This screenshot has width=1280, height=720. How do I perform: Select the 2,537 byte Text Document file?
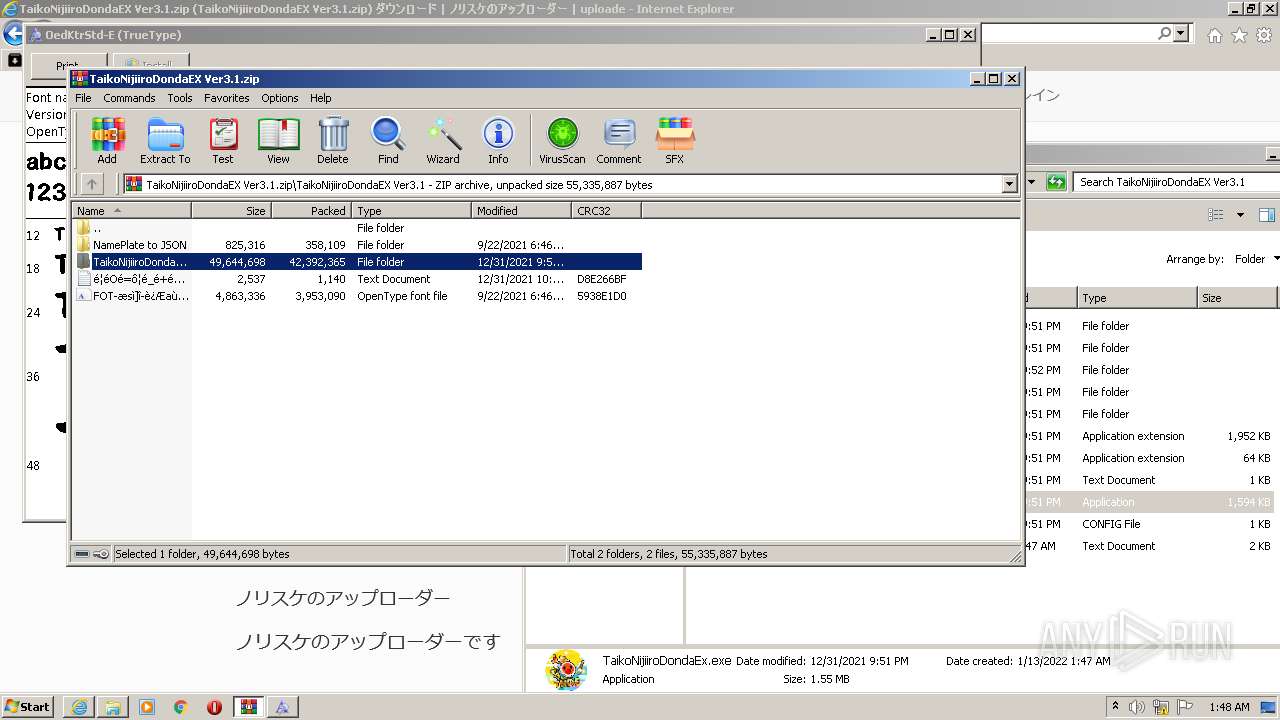point(357,279)
